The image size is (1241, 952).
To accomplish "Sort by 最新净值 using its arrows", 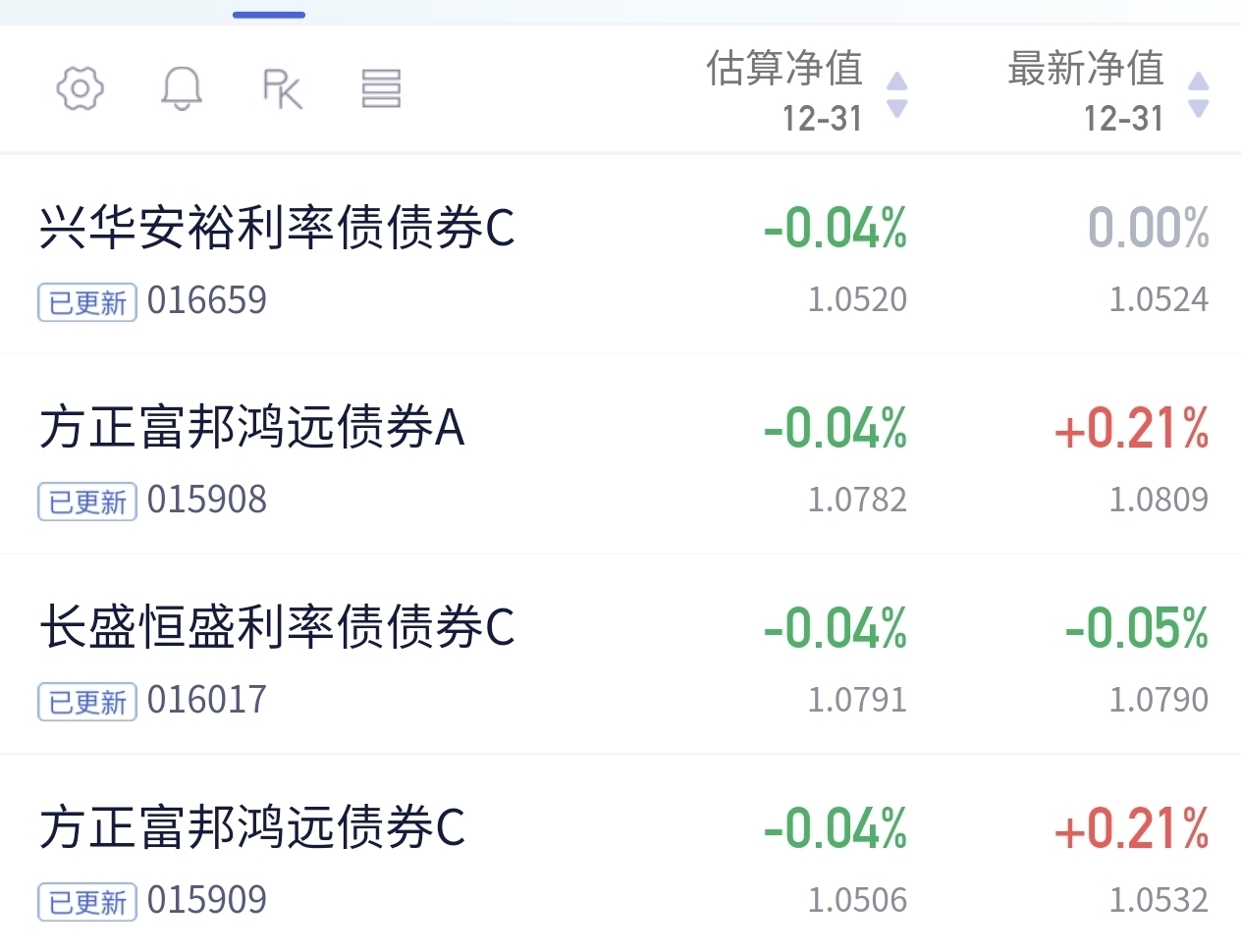I will (1198, 94).
